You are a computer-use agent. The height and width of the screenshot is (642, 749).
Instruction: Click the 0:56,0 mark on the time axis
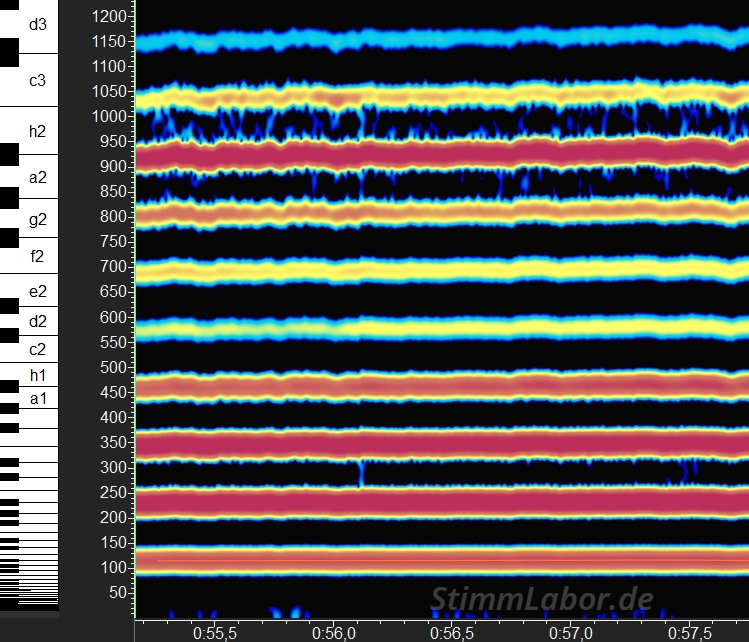coord(334,633)
